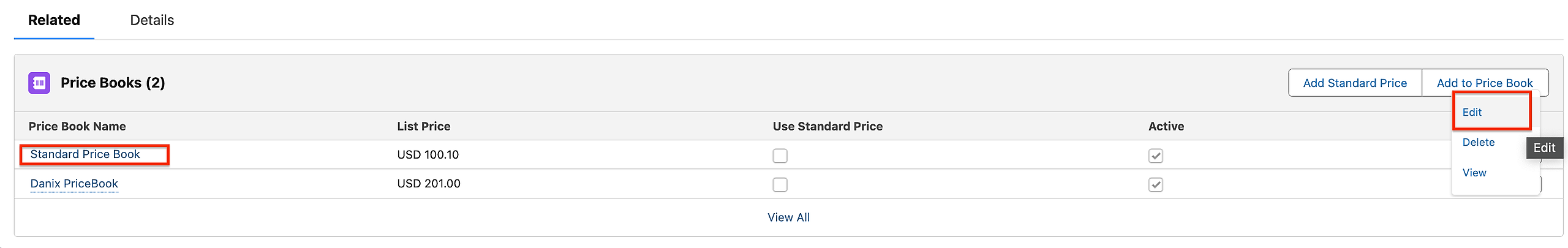Click the purple Price Books icon
Image resolution: width=1568 pixels, height=248 pixels.
(x=39, y=83)
